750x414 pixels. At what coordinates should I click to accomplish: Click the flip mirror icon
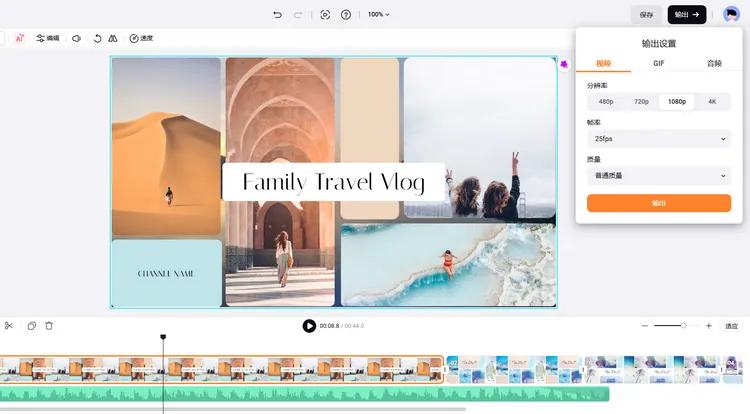coord(113,38)
